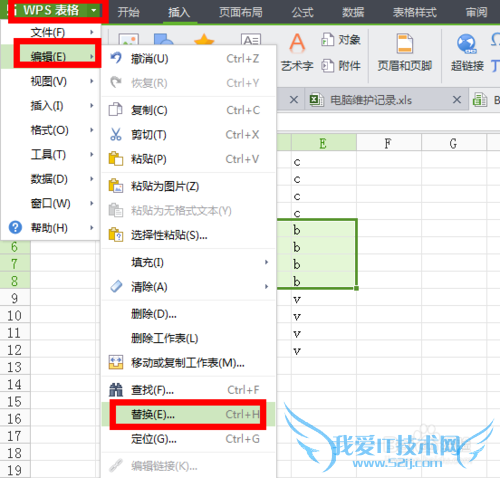Close the 电脑维护记录.xls document tab
Image resolution: width=500 pixels, height=478 pixels.
457,99
